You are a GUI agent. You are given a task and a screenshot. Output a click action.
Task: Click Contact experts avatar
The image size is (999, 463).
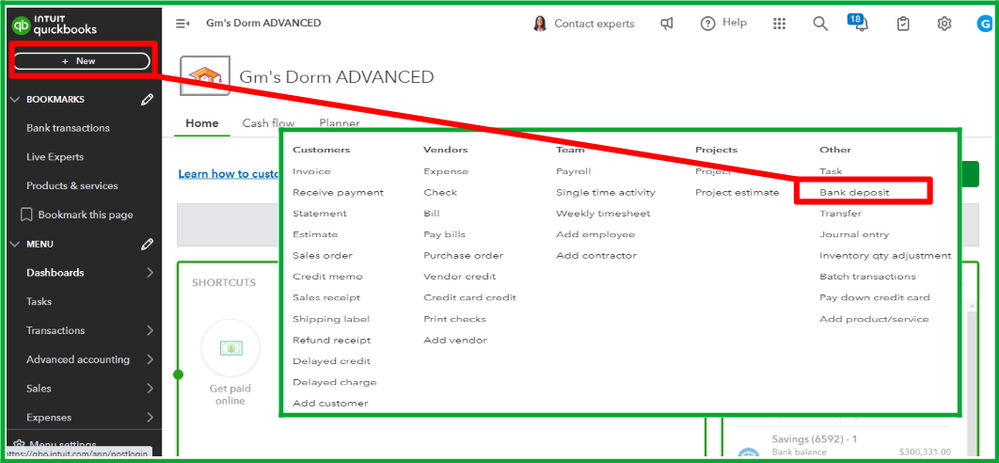tap(540, 24)
